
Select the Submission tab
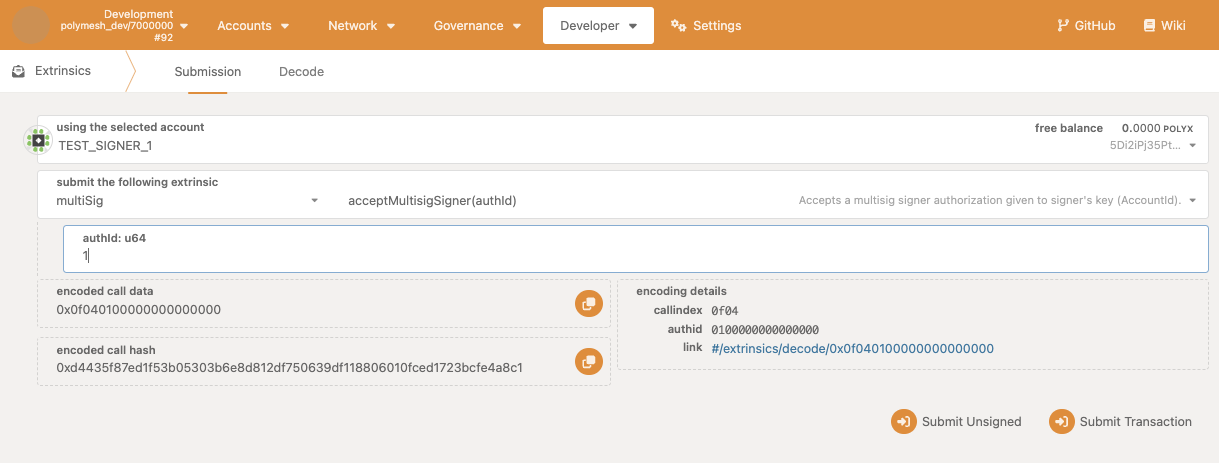point(208,72)
